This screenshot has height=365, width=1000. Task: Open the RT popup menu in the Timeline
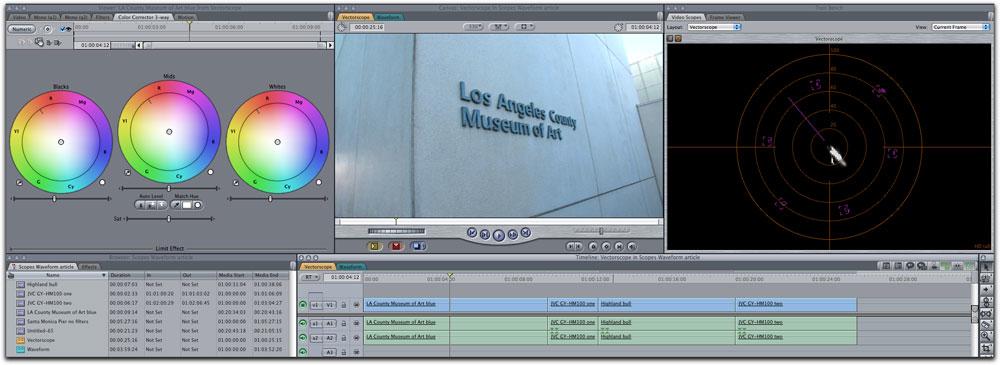[311, 278]
